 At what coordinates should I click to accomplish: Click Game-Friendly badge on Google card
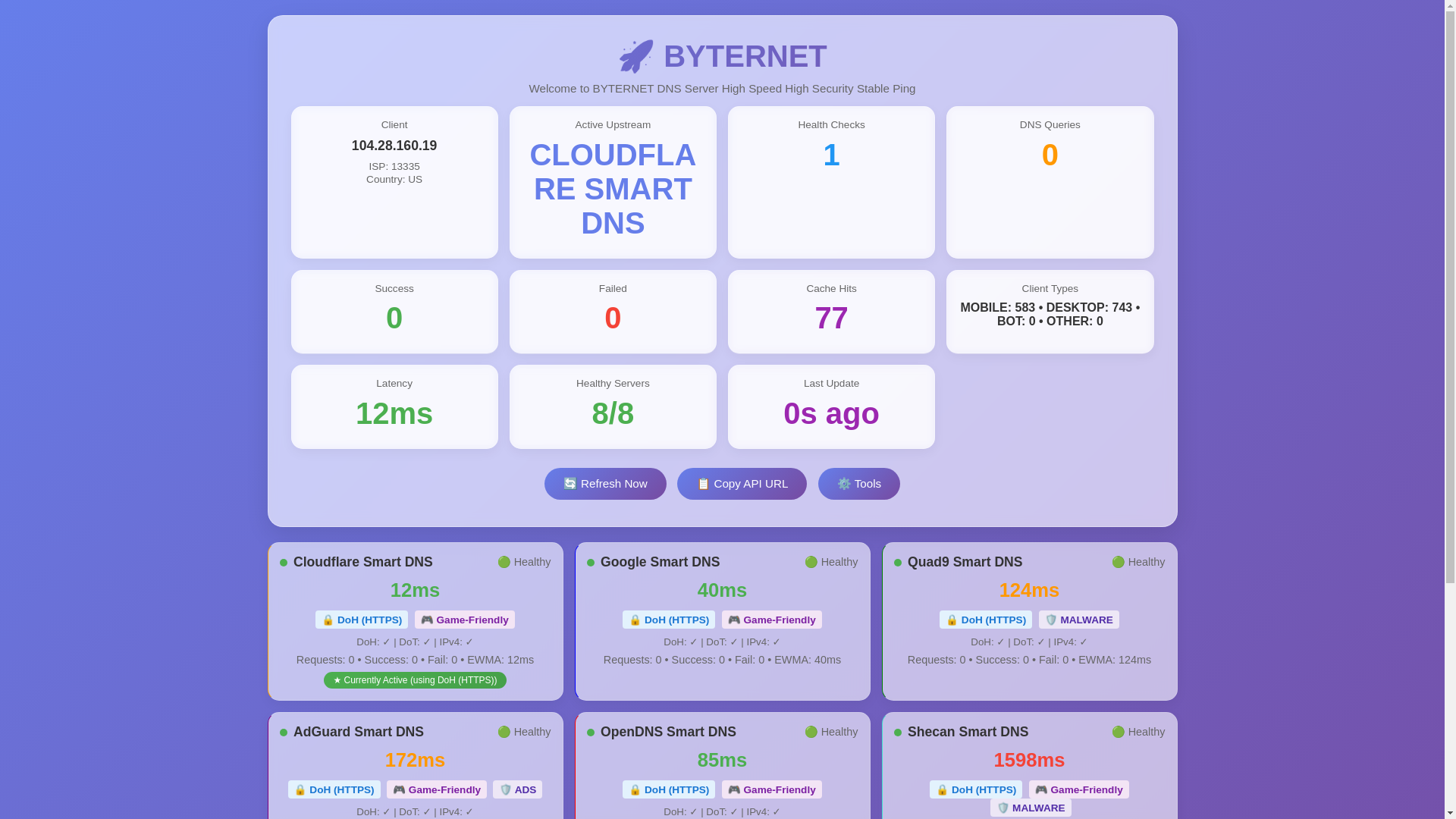[771, 620]
